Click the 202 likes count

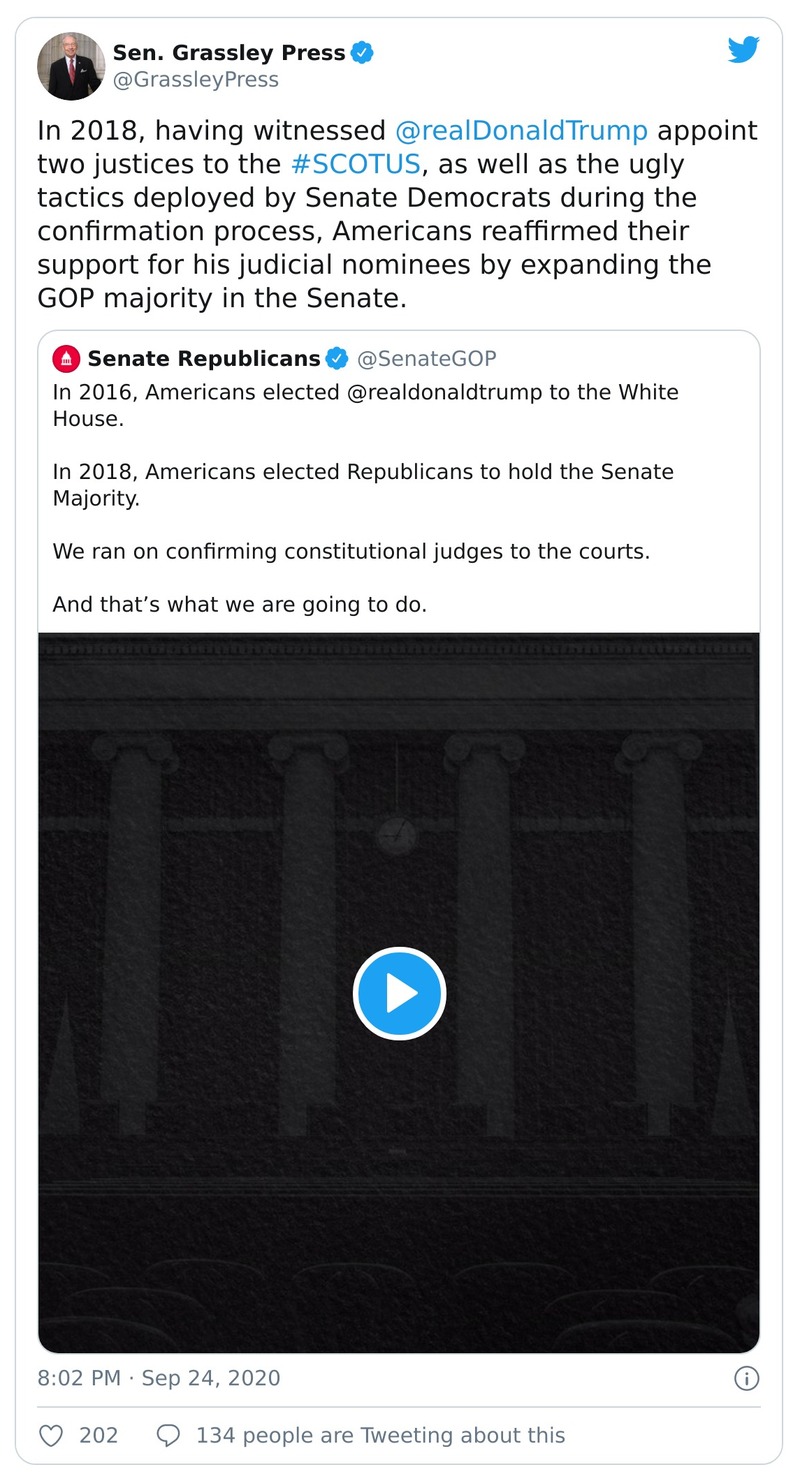click(98, 1436)
